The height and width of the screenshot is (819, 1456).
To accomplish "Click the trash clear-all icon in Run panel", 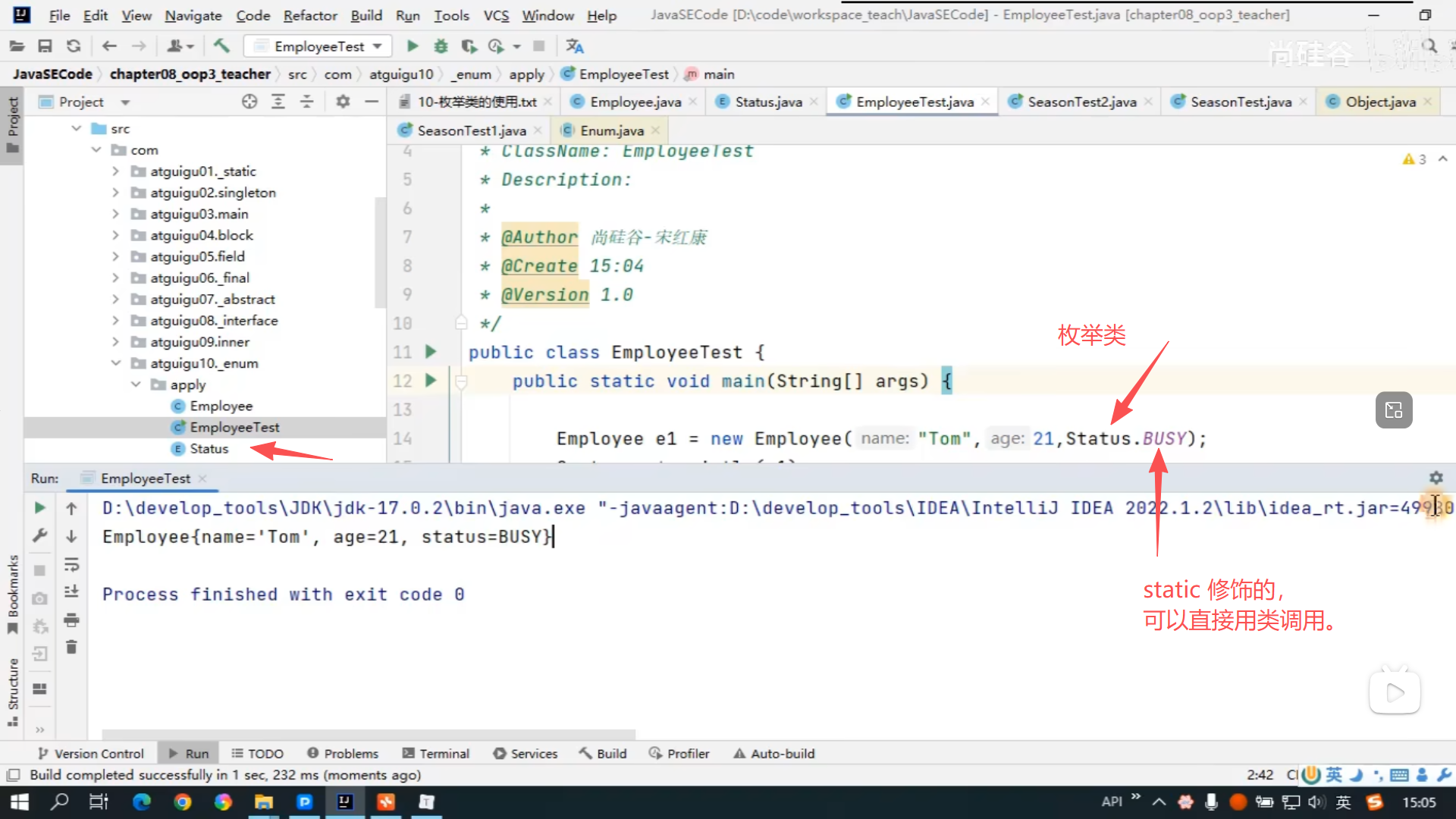I will point(71,647).
